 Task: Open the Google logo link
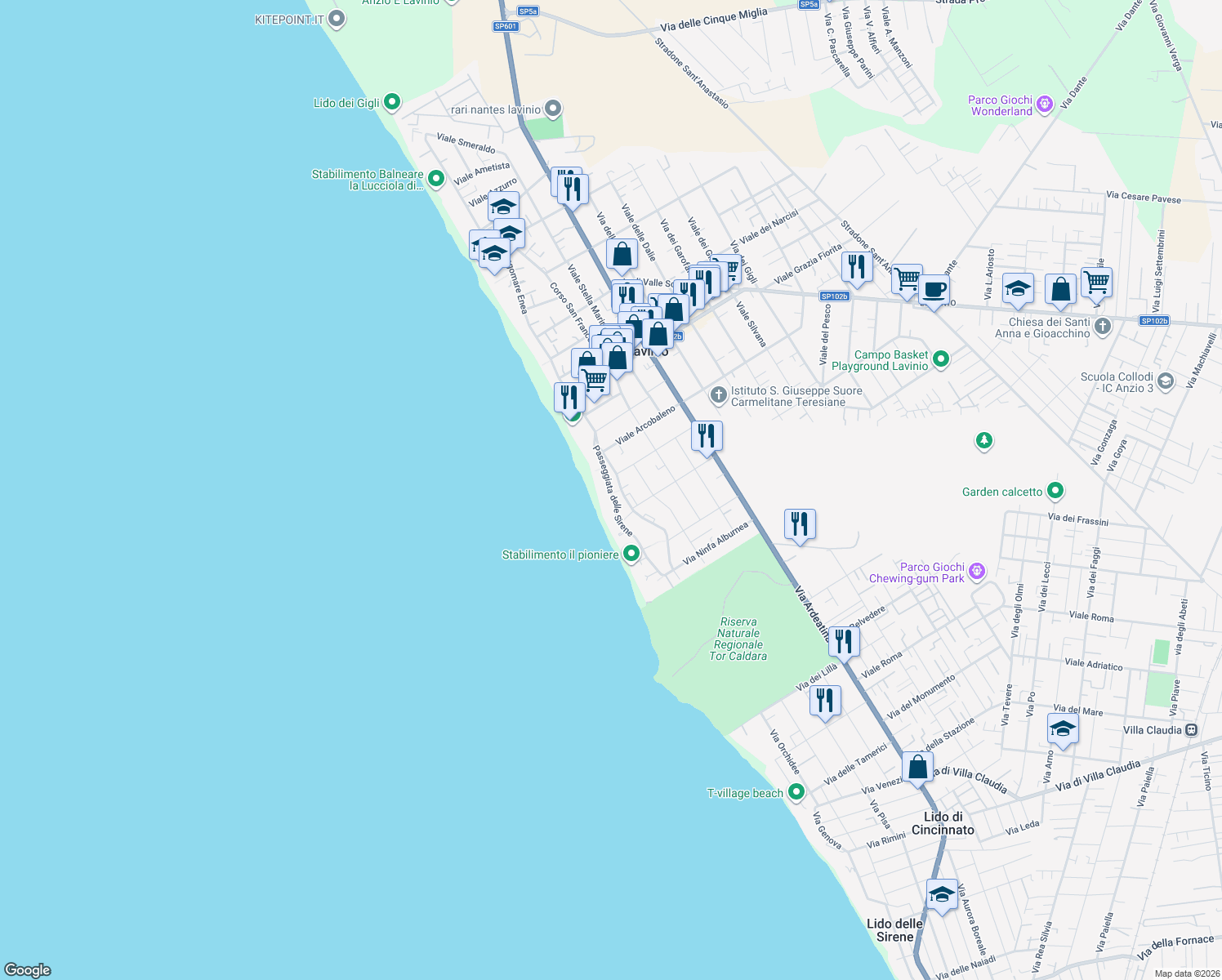tap(26, 970)
